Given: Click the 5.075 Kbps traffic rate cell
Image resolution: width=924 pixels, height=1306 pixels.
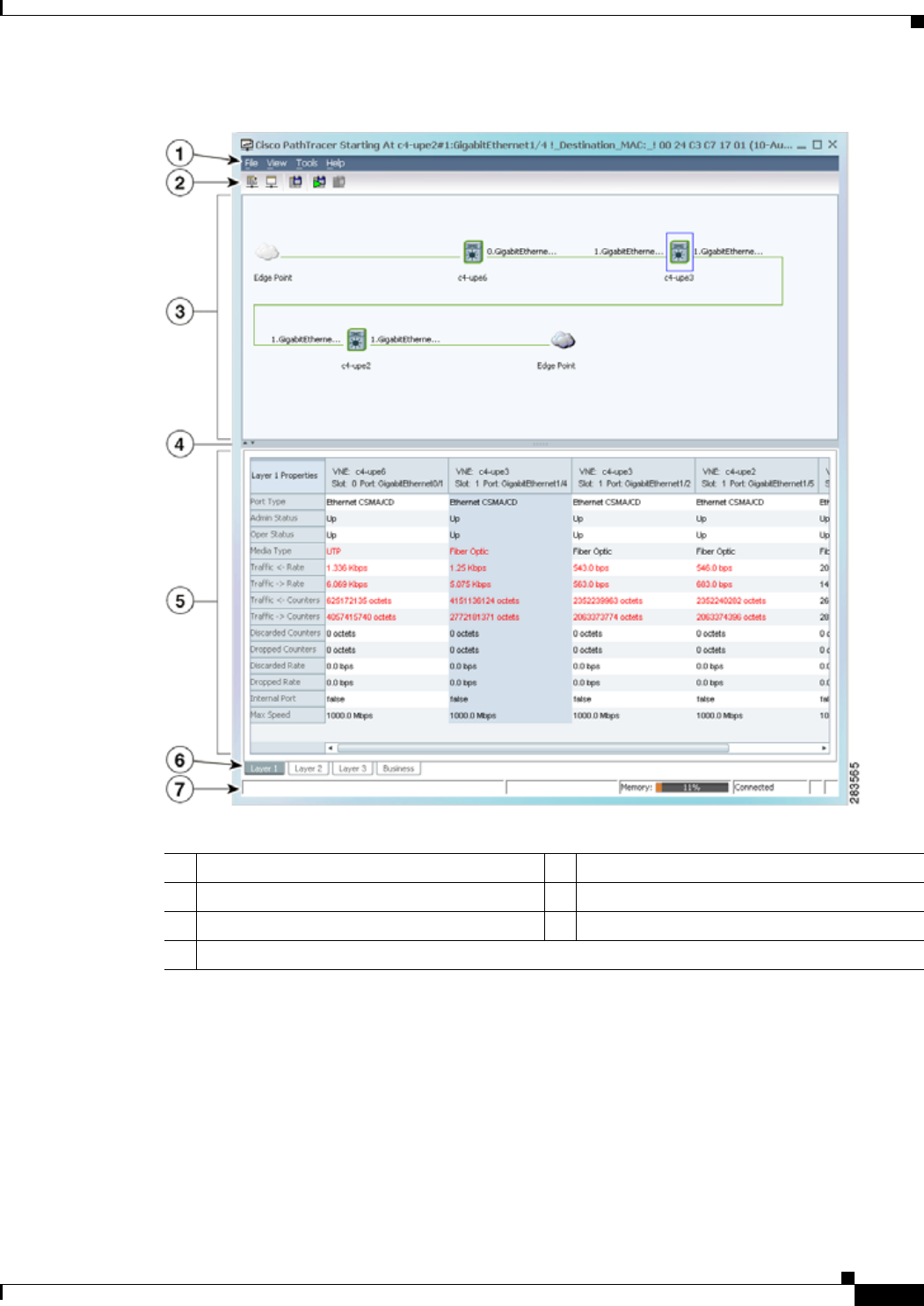Looking at the screenshot, I should tap(510, 584).
